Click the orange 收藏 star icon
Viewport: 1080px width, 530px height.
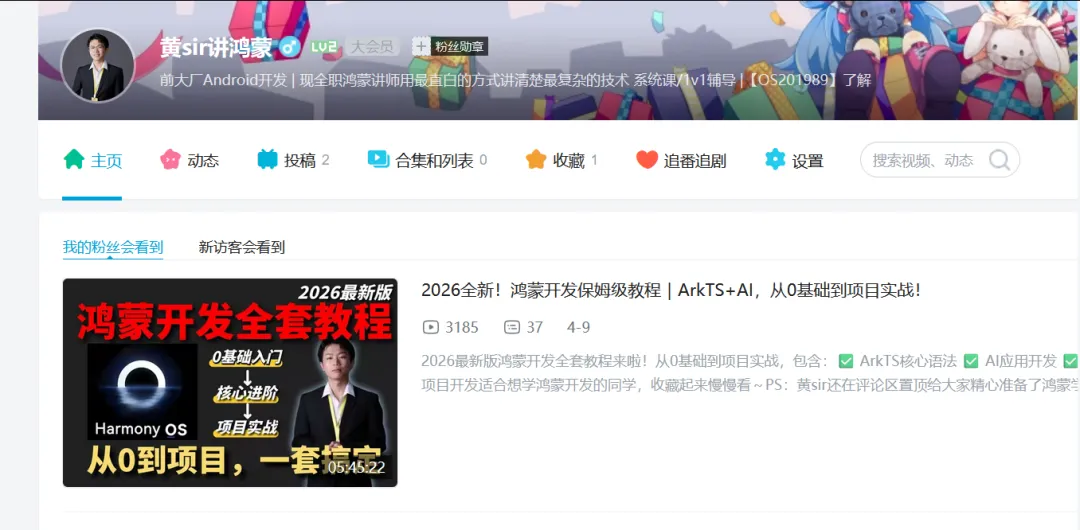536,160
